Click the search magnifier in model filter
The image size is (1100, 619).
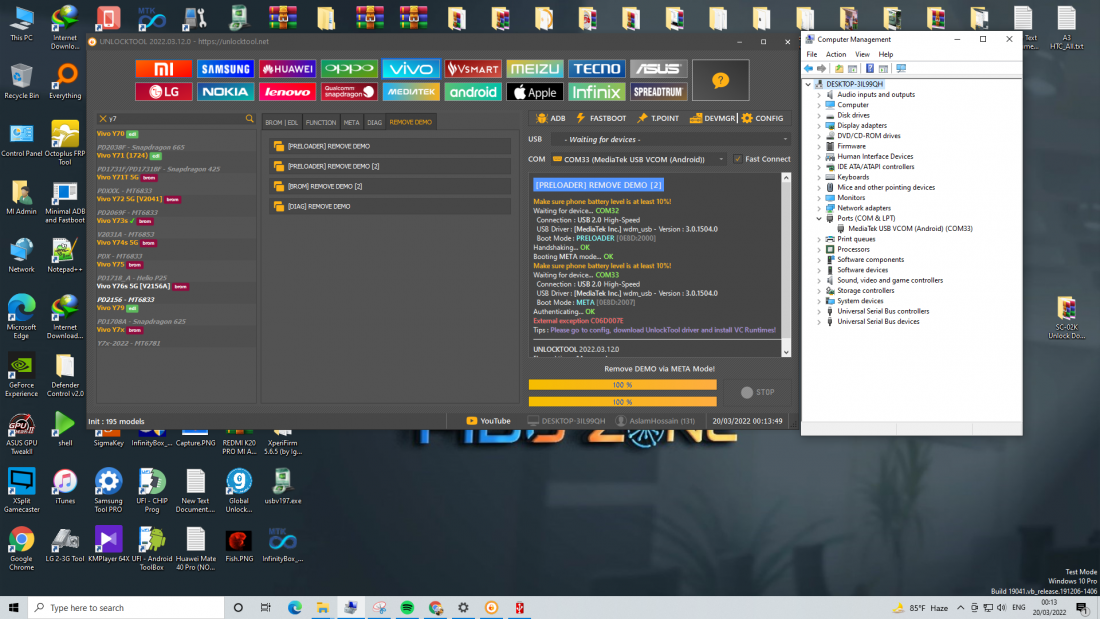click(249, 119)
